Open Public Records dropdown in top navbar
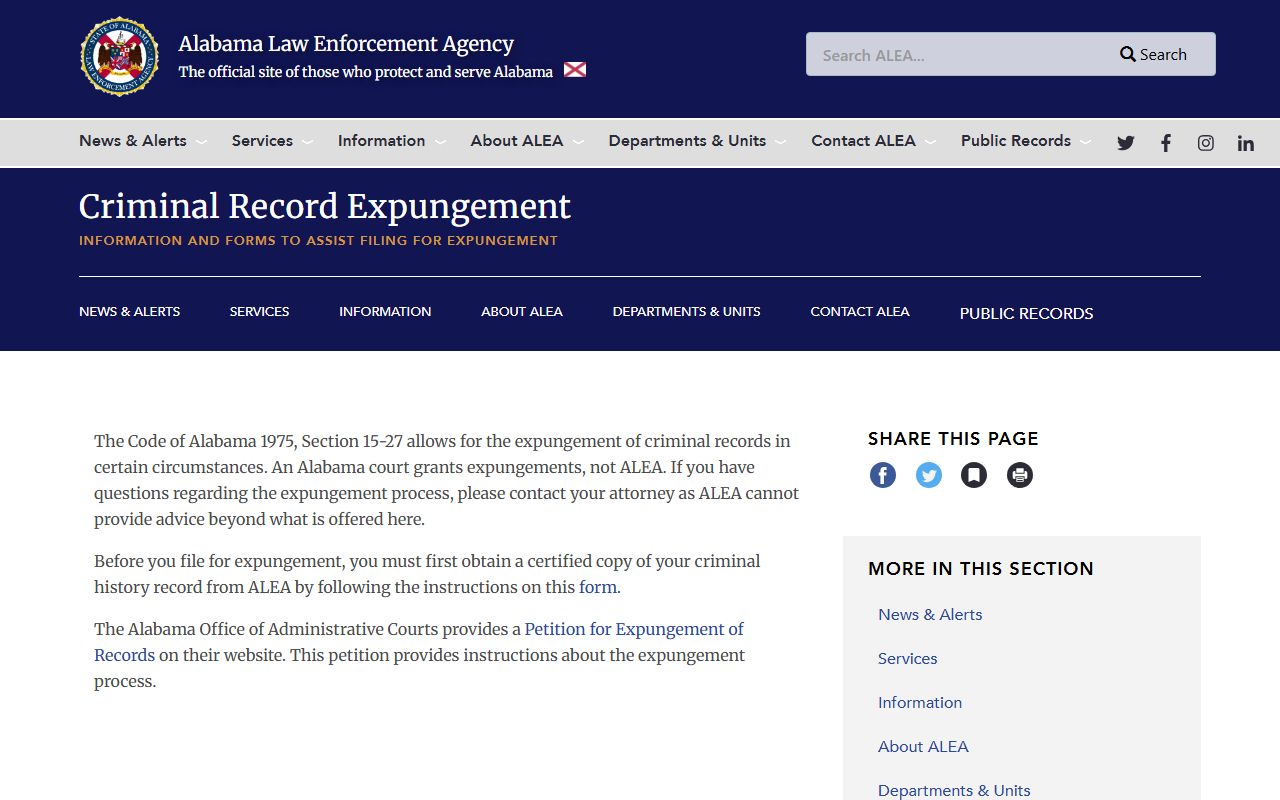 pyautogui.click(x=1026, y=141)
